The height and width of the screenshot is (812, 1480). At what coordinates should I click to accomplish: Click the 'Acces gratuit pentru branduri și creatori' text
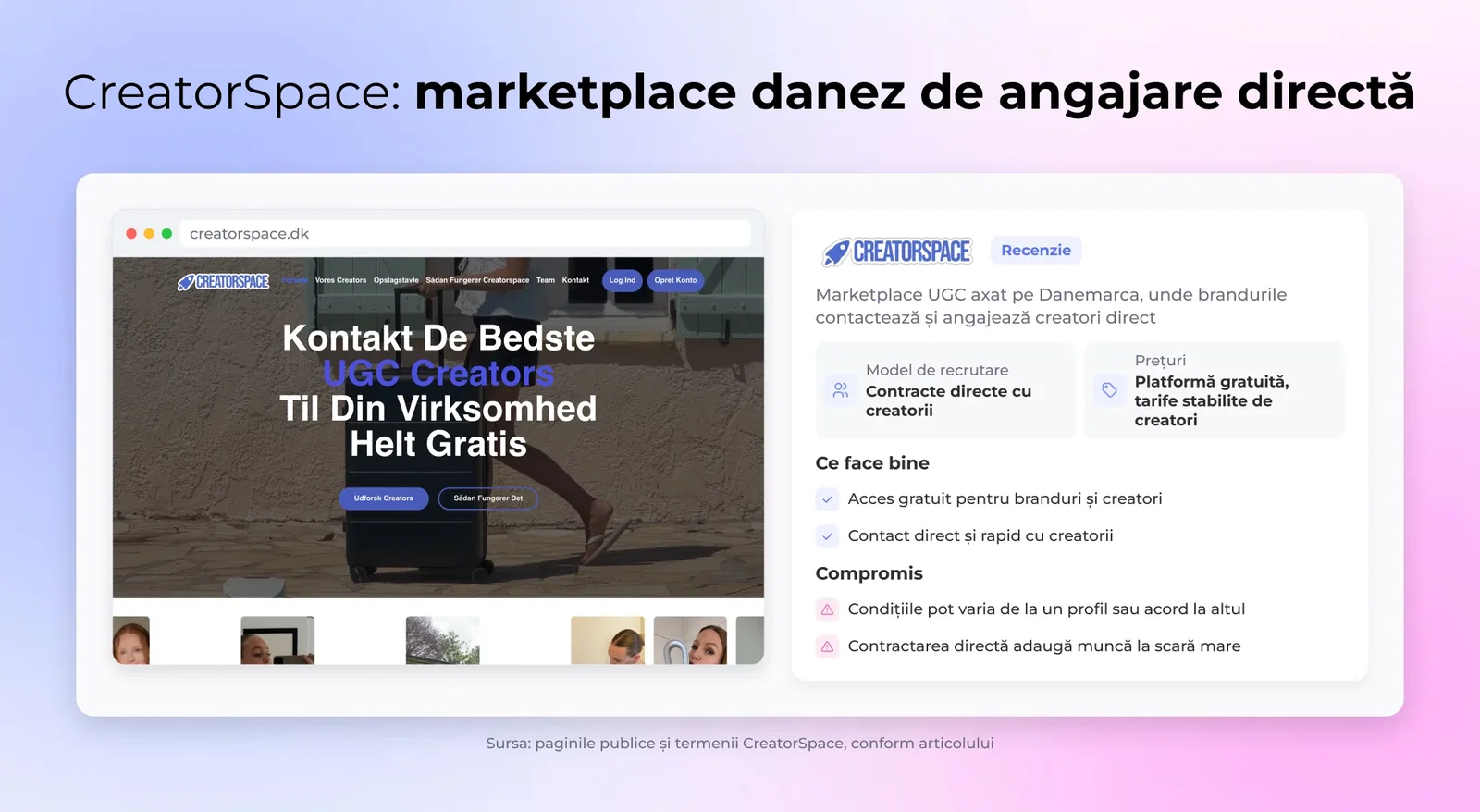point(1005,499)
